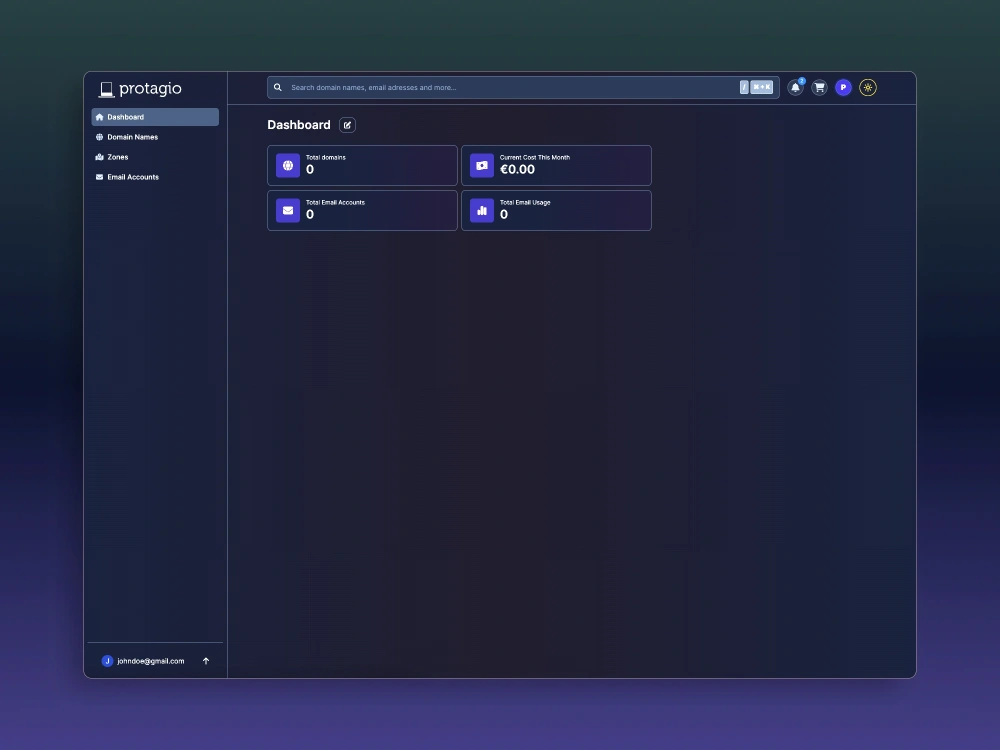This screenshot has width=1000, height=750.
Task: Click the Total domains globe icon
Action: [288, 166]
